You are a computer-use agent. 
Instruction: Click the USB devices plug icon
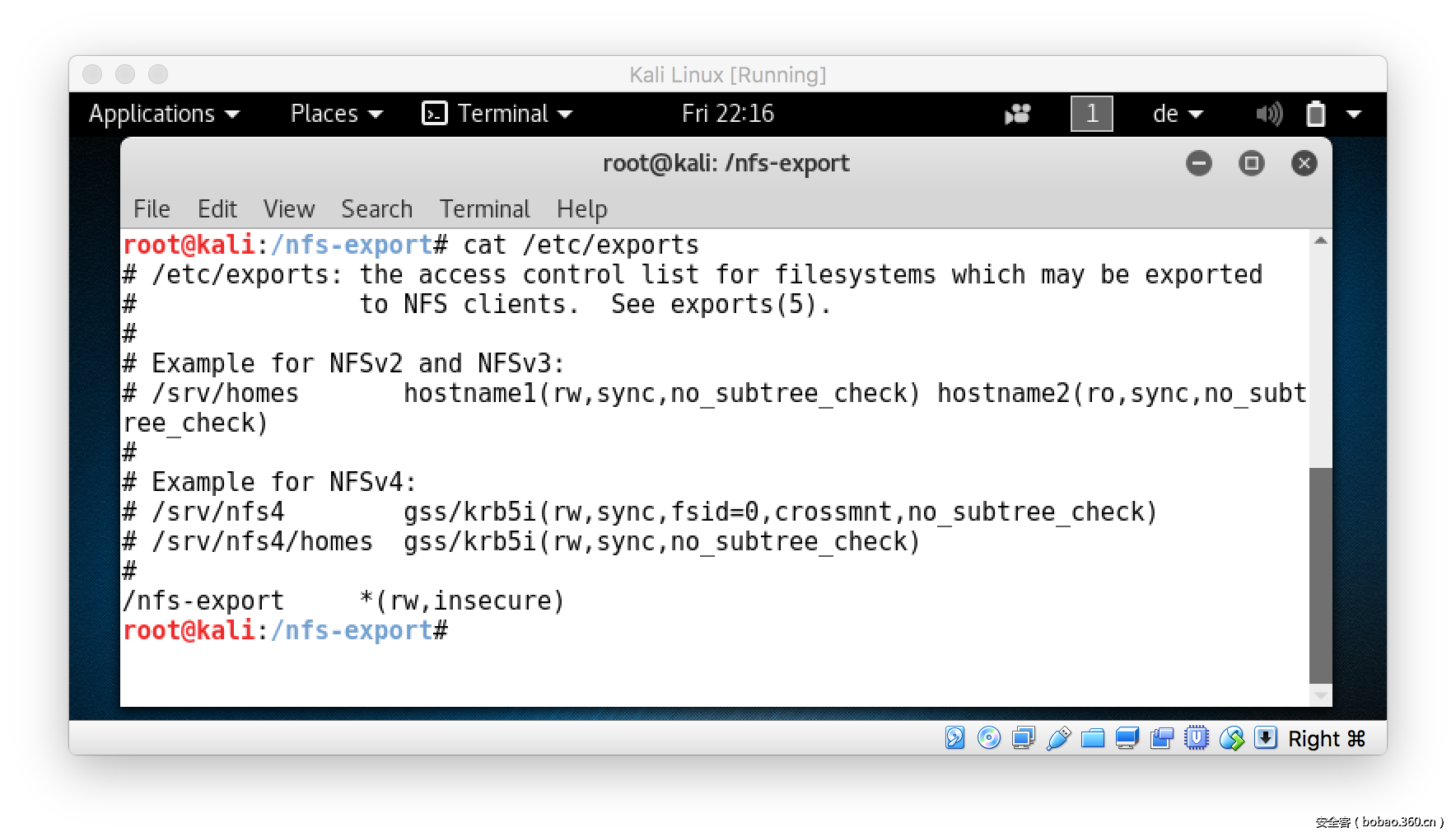point(1058,737)
